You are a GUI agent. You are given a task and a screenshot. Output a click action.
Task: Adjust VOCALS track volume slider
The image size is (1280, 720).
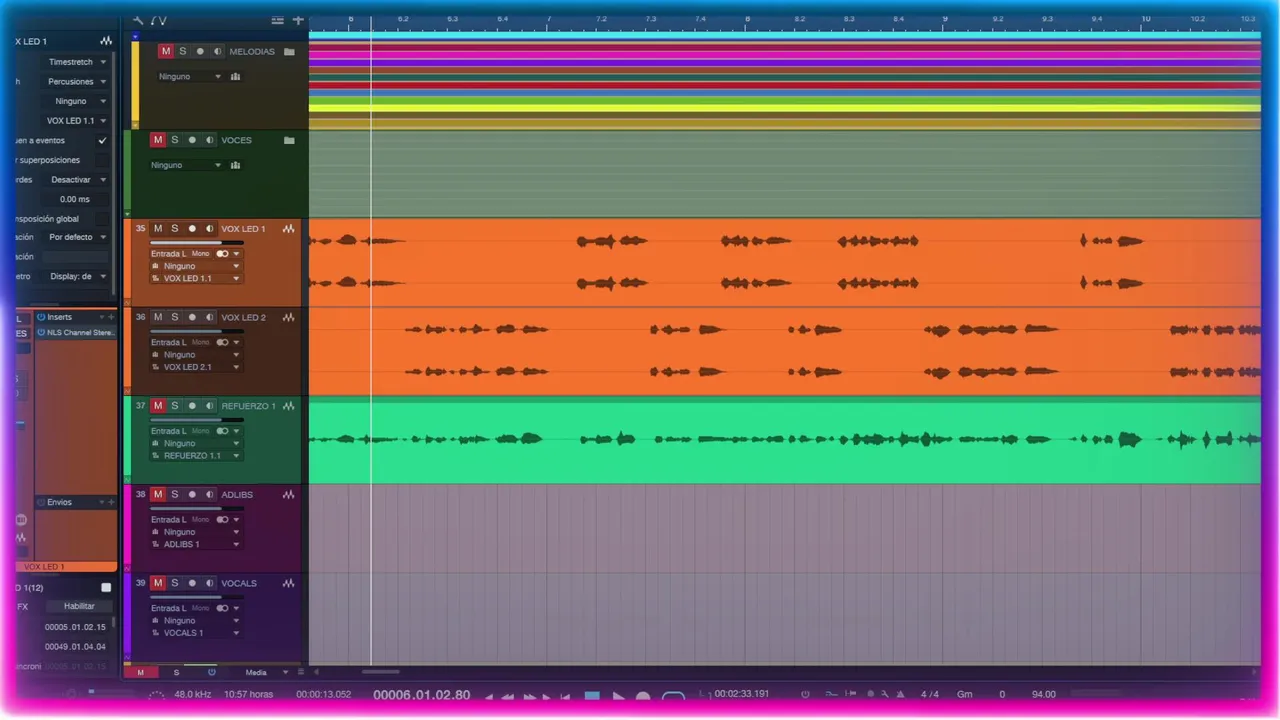point(197,597)
